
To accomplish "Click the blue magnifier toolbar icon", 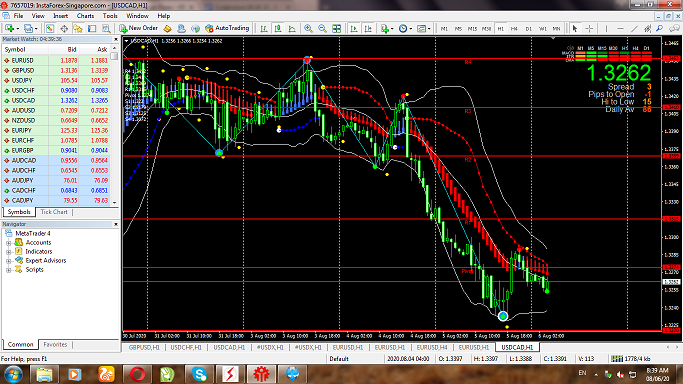I will (x=660, y=28).
